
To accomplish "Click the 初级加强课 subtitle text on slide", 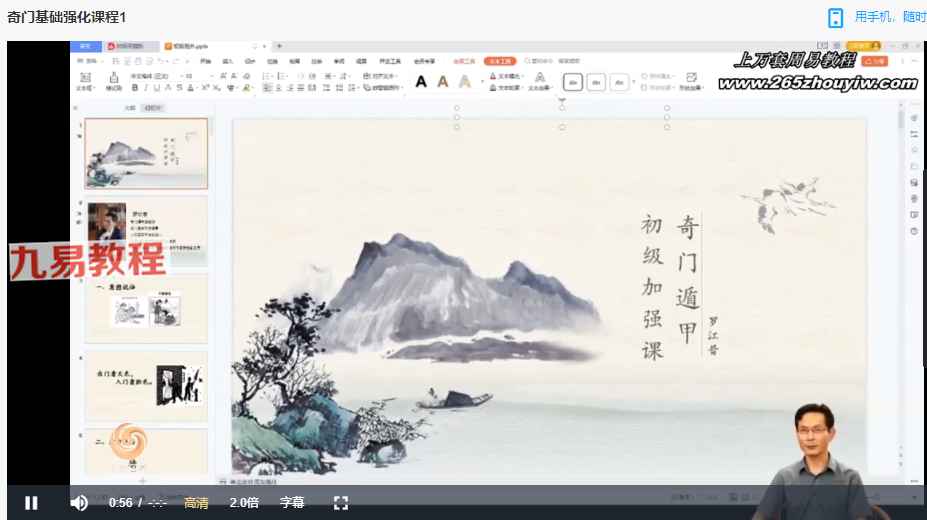I will pyautogui.click(x=652, y=287).
